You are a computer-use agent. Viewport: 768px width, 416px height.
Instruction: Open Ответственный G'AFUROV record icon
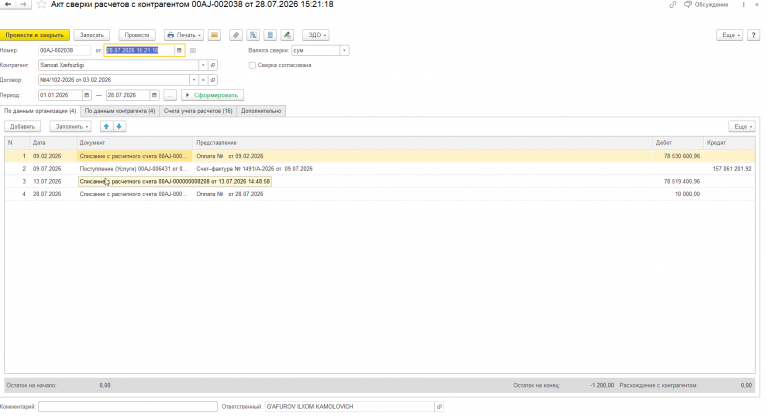439,407
